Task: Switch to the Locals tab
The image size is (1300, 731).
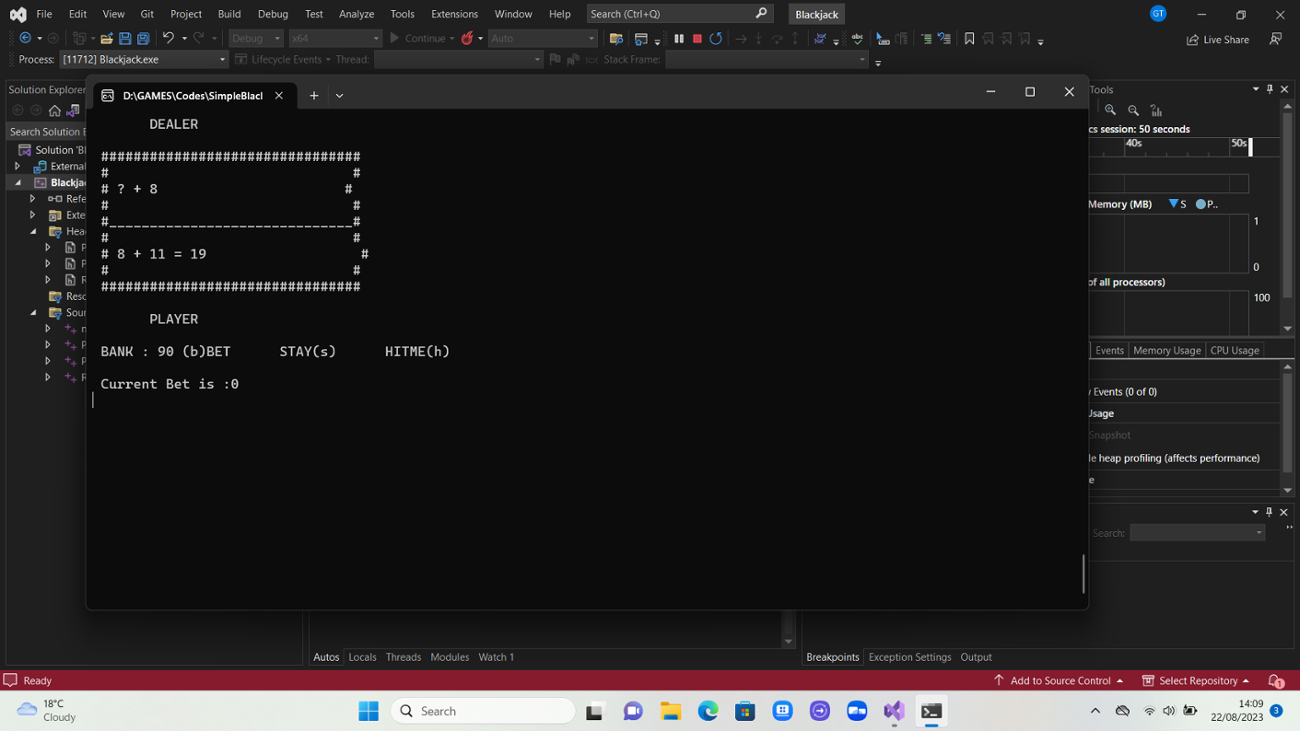Action: click(x=362, y=657)
